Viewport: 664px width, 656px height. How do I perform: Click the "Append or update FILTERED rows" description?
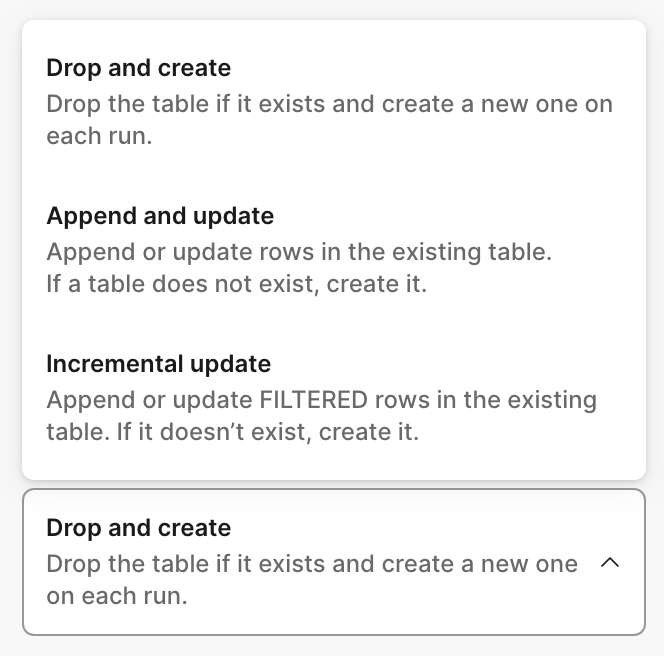coord(210,400)
